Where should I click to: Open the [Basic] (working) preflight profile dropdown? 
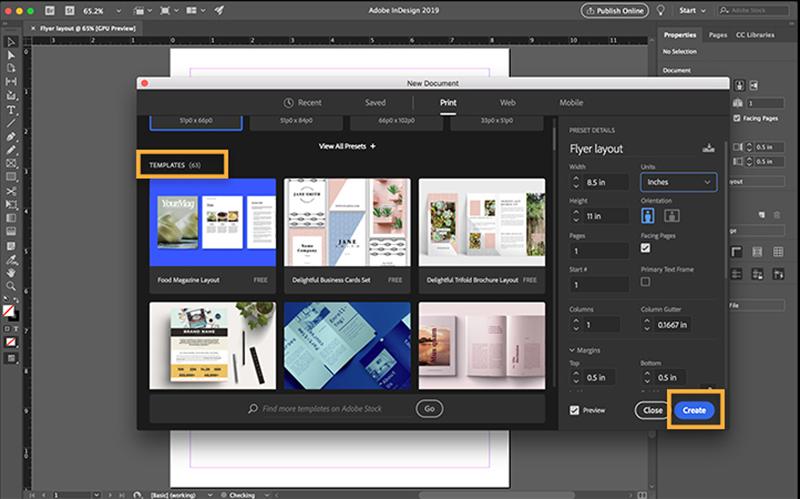[x=210, y=494]
